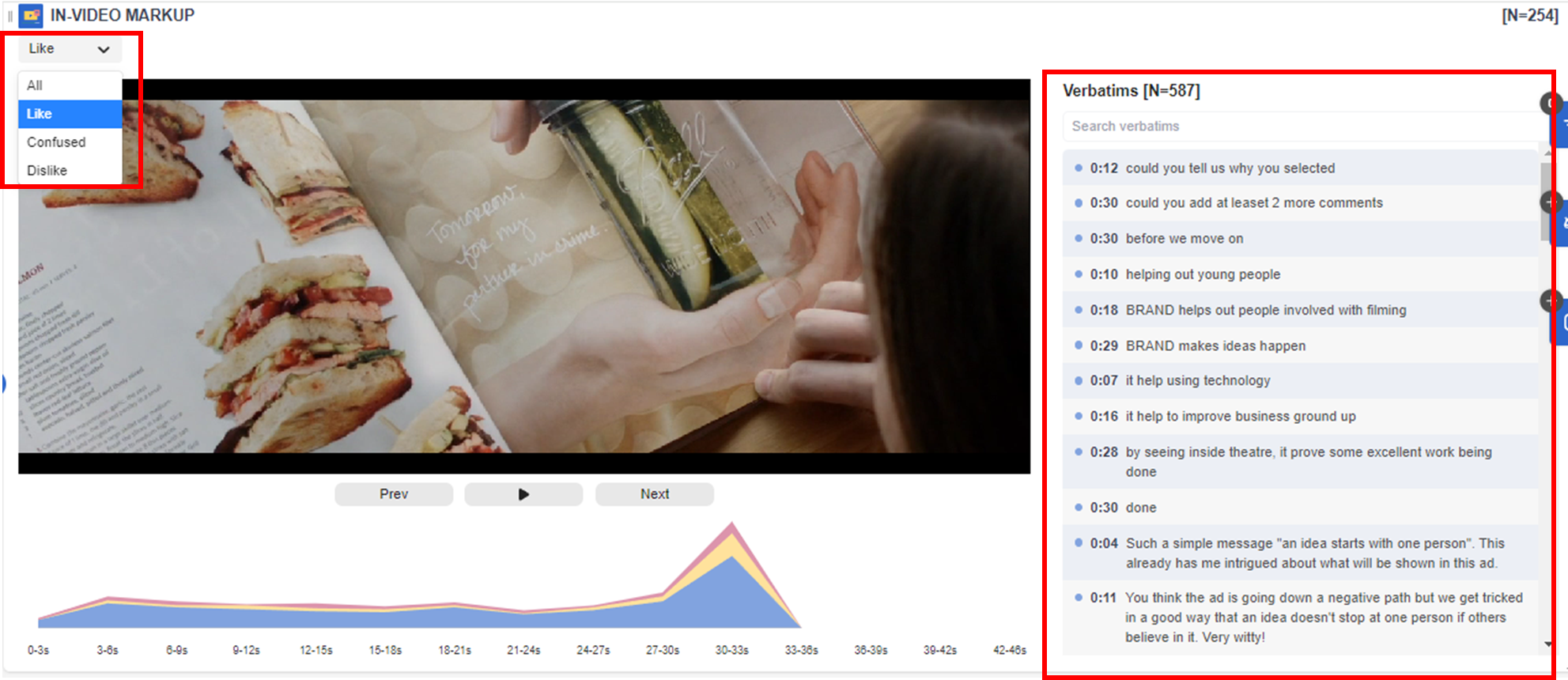The height and width of the screenshot is (680, 1568).
Task: Pick Dislike from the reaction list
Action: click(70, 171)
